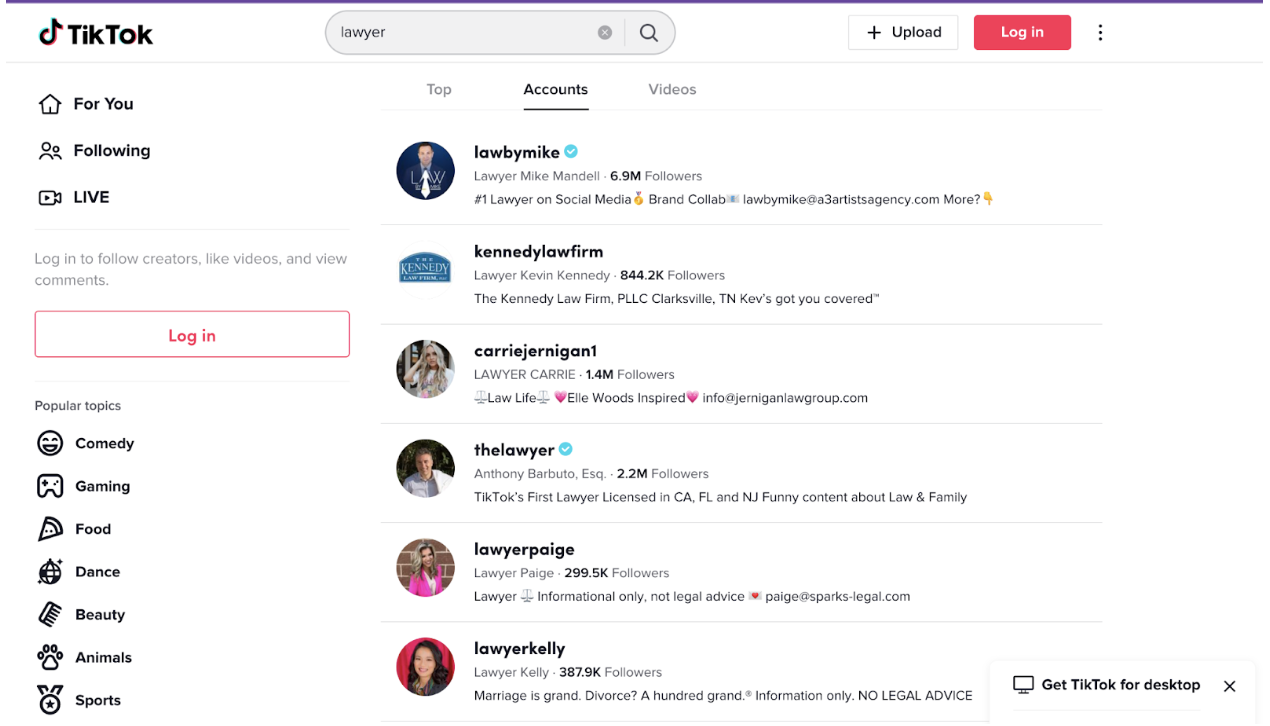The height and width of the screenshot is (726, 1270).
Task: Click the TikTok logo
Action: pyautogui.click(x=96, y=33)
